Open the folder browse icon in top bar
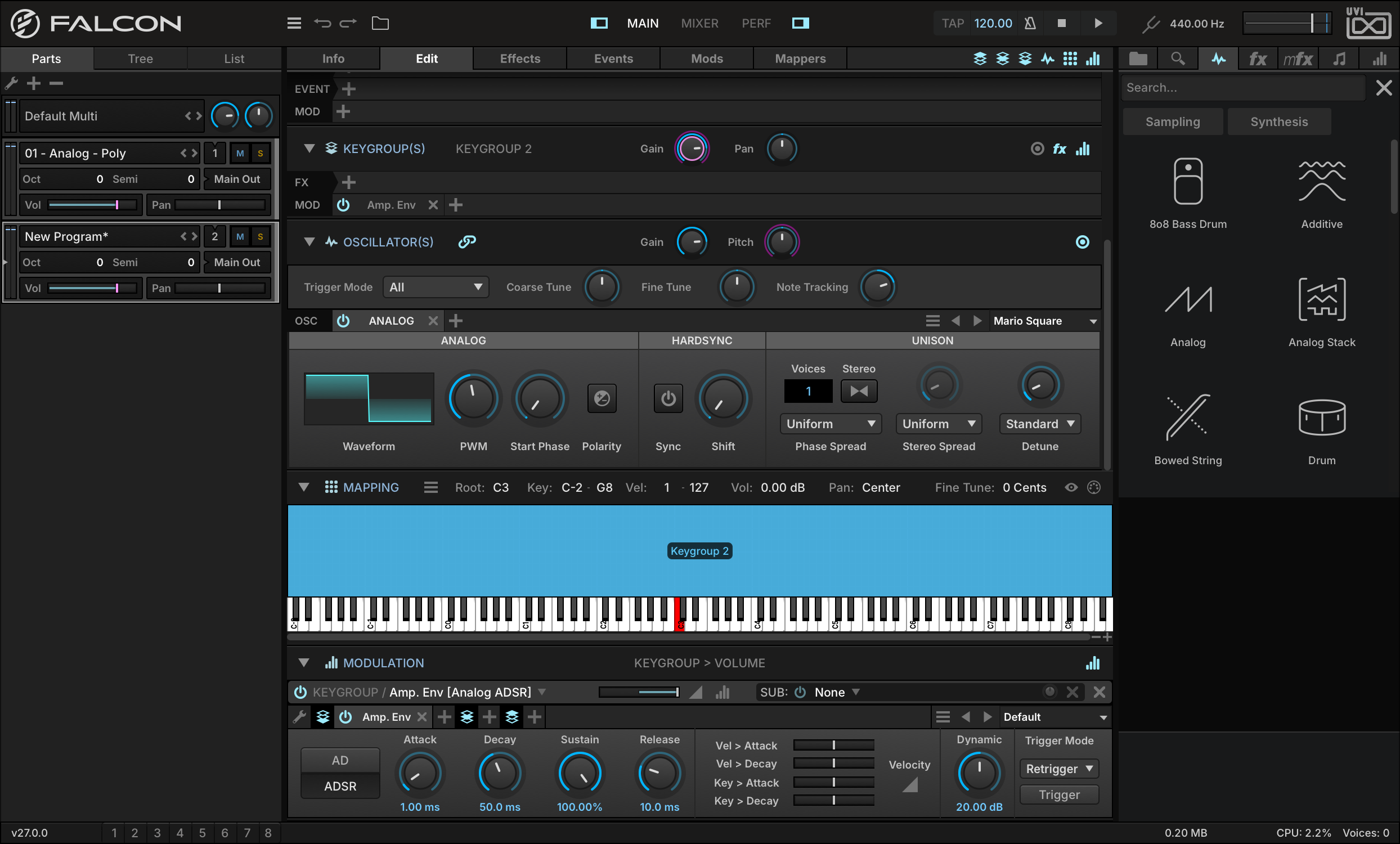The width and height of the screenshot is (1400, 844). pyautogui.click(x=380, y=23)
